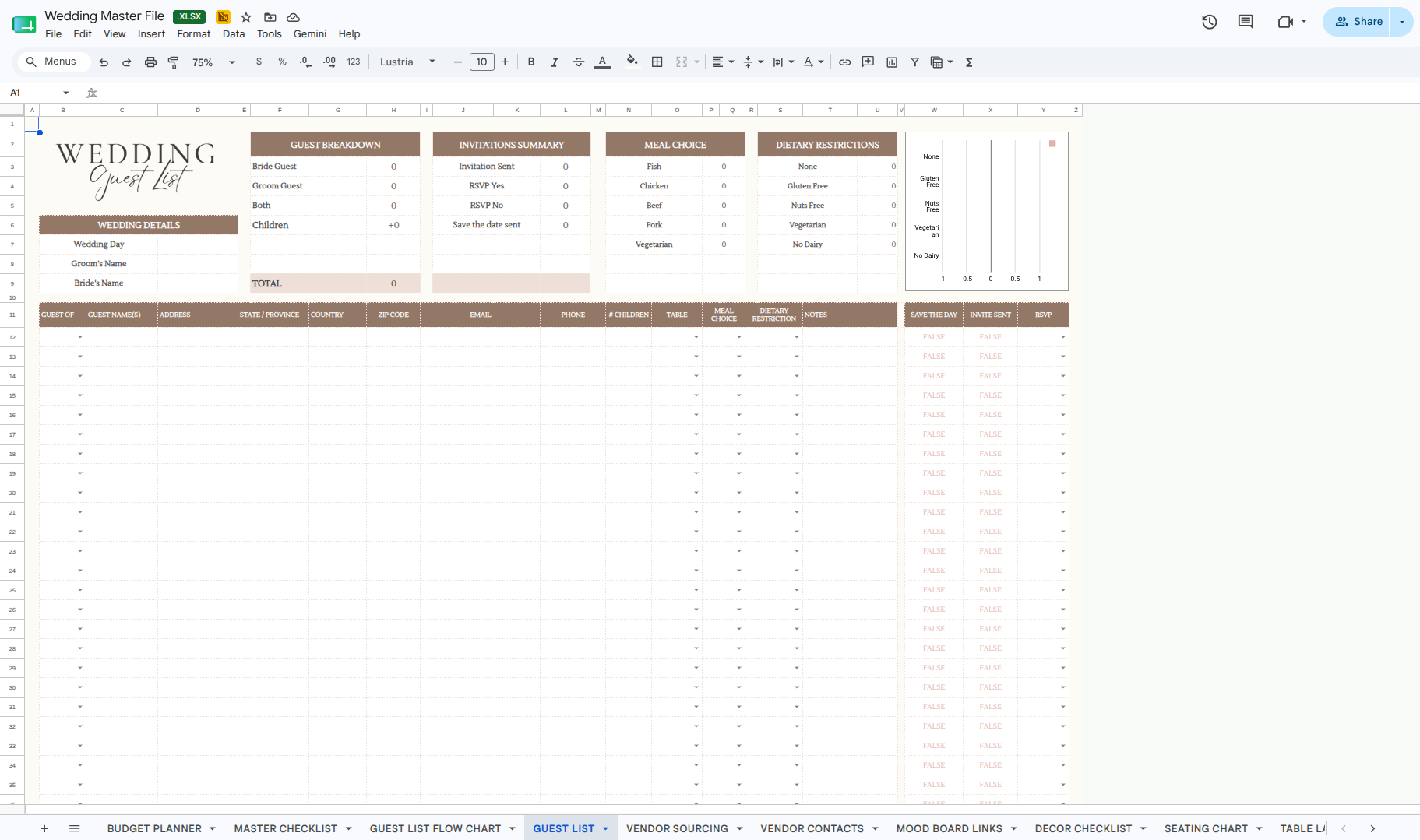The height and width of the screenshot is (840, 1420).
Task: Decrease decimal places icon
Action: [305, 62]
